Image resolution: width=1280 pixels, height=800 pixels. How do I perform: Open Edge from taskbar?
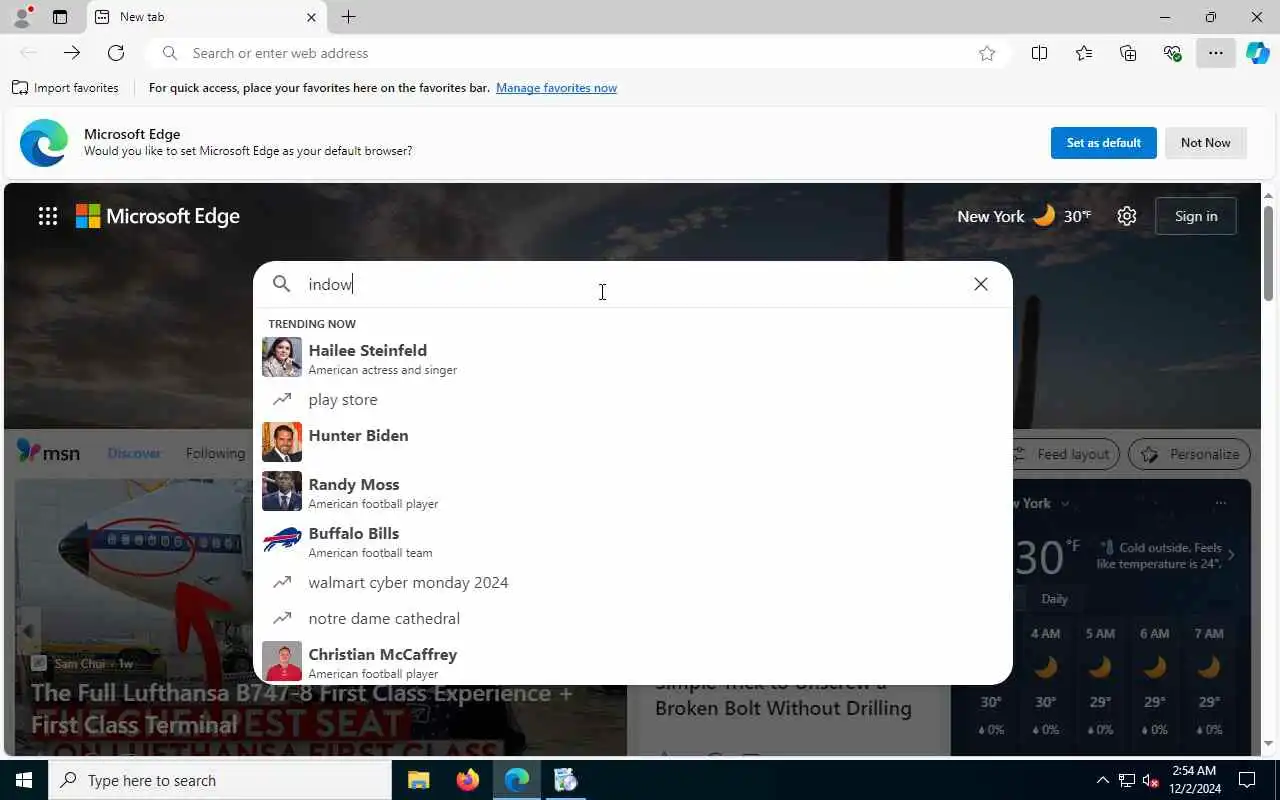click(x=516, y=780)
